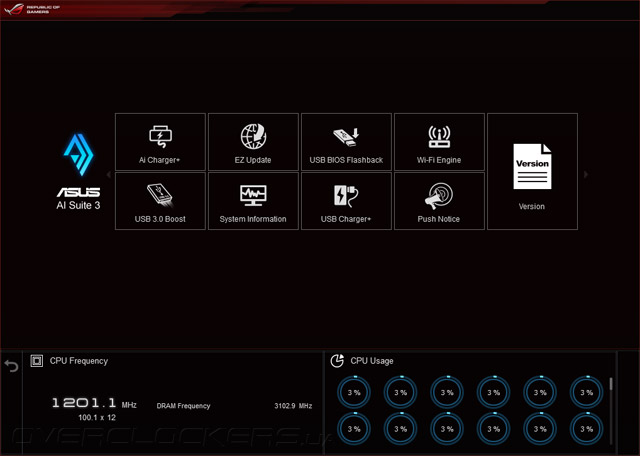
Task: Launch EZ Update utility
Action: (x=253, y=142)
